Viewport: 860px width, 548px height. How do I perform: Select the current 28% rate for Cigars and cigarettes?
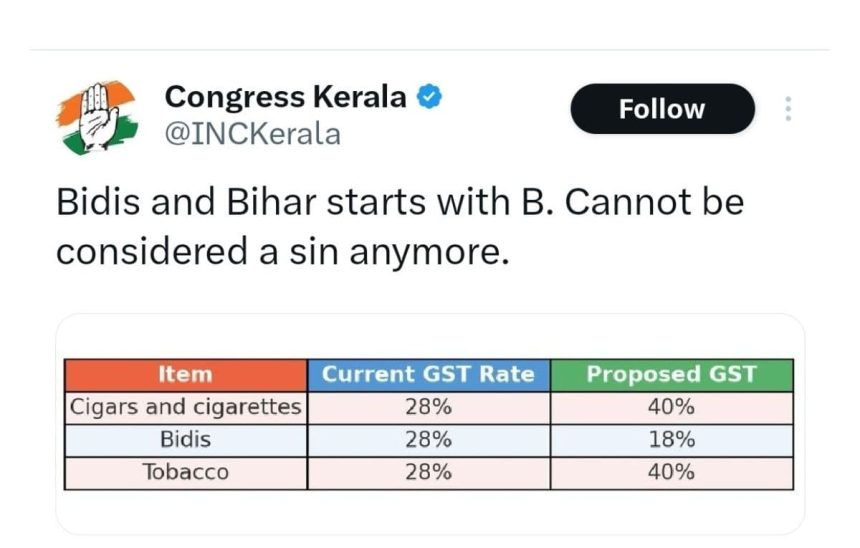428,407
